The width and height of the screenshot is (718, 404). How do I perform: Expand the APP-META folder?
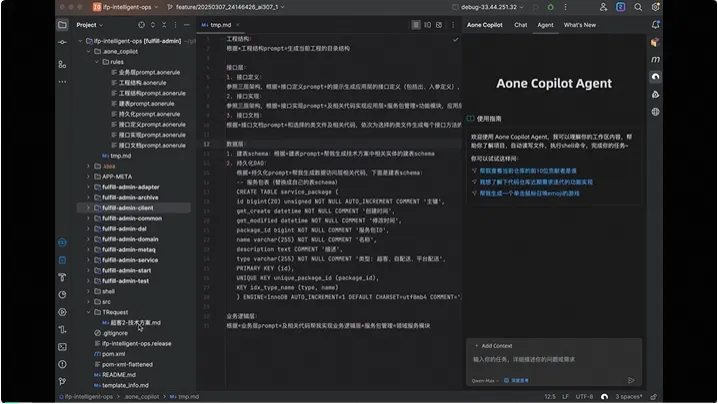[88, 176]
